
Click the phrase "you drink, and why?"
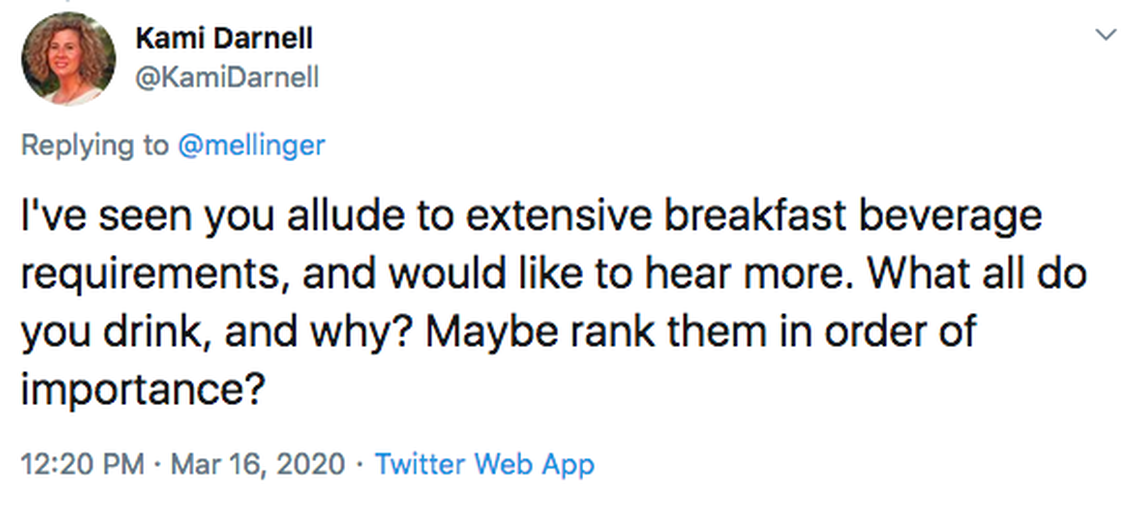click(x=218, y=331)
